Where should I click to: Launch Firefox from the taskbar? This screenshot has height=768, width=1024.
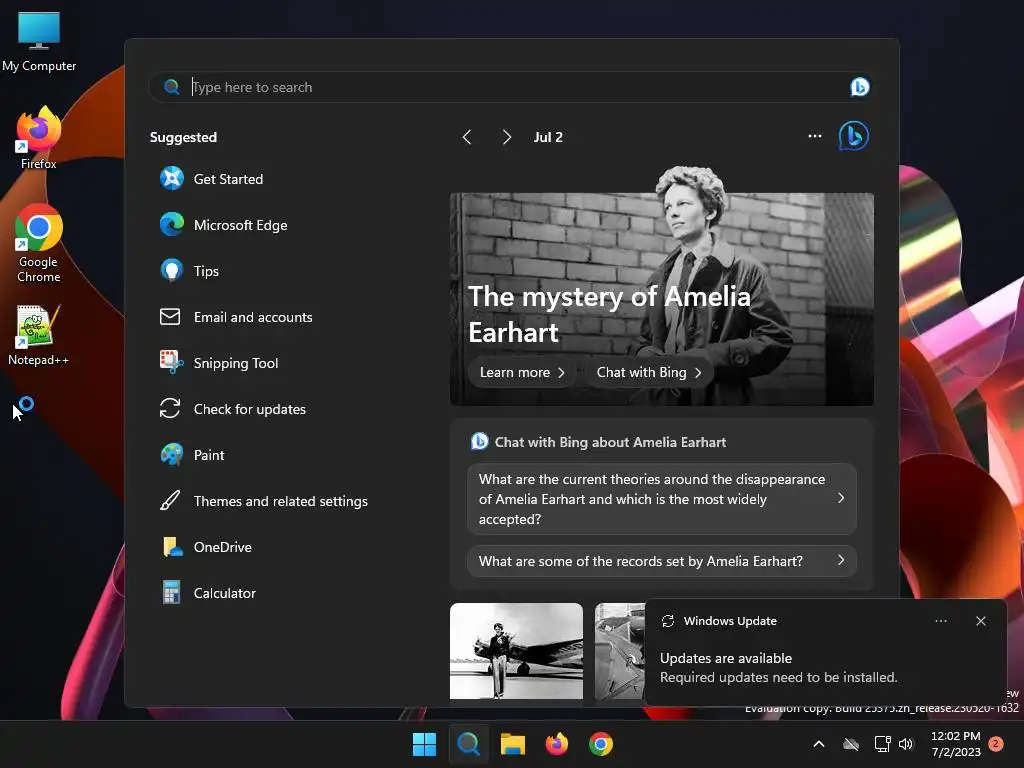coord(556,744)
